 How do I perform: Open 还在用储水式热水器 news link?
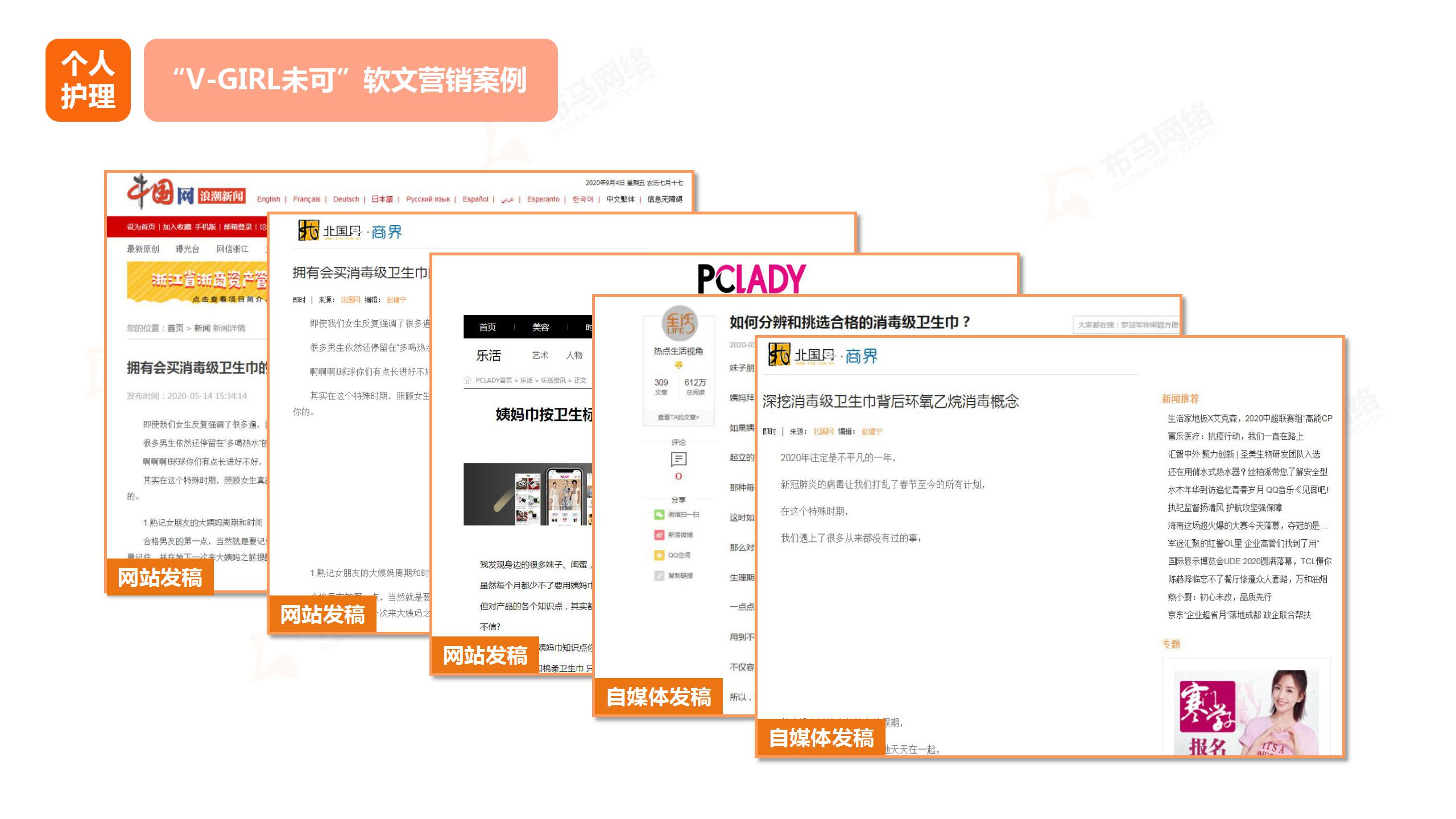click(1248, 471)
